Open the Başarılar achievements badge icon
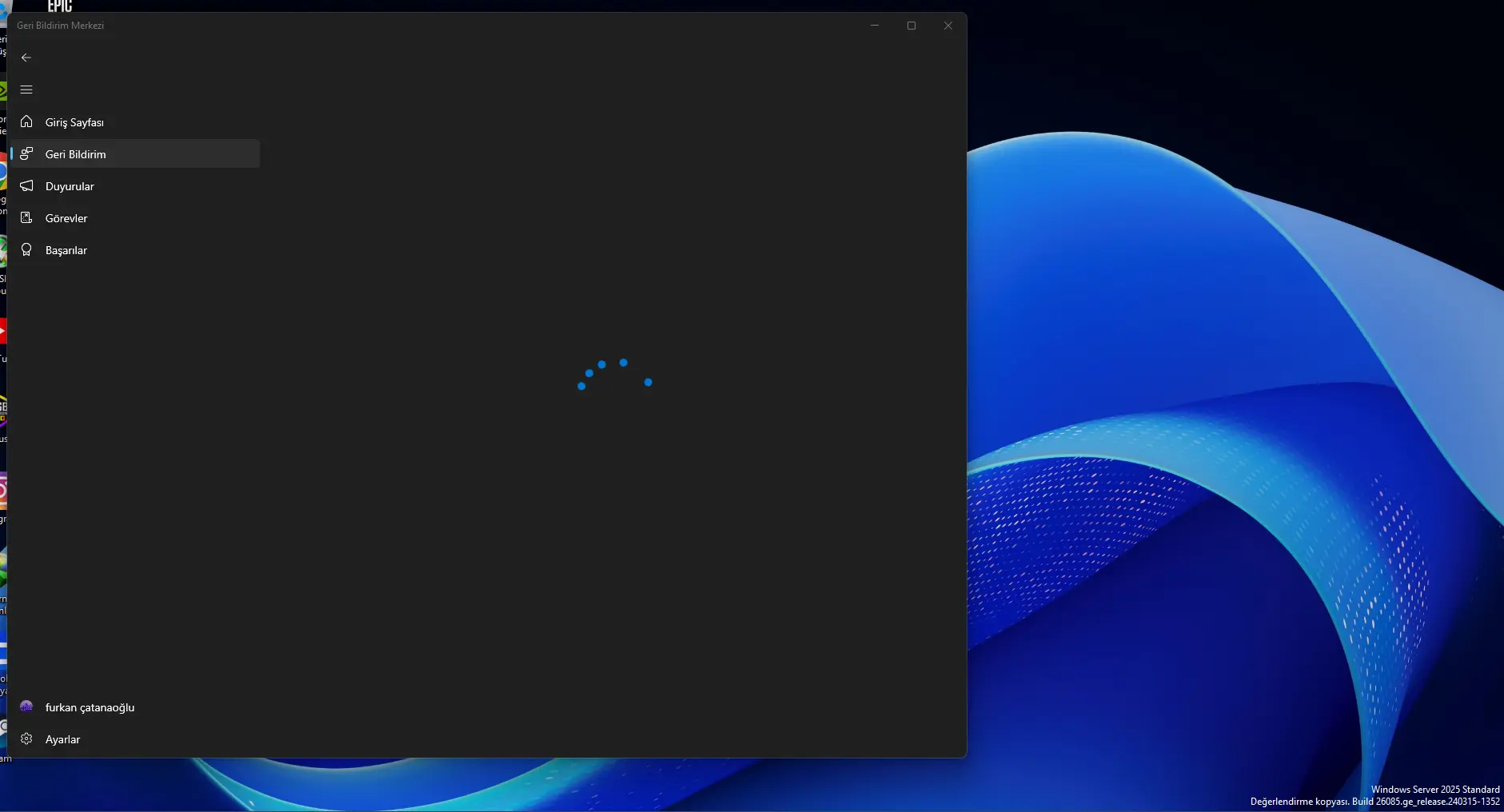The height and width of the screenshot is (812, 1504). tap(26, 249)
